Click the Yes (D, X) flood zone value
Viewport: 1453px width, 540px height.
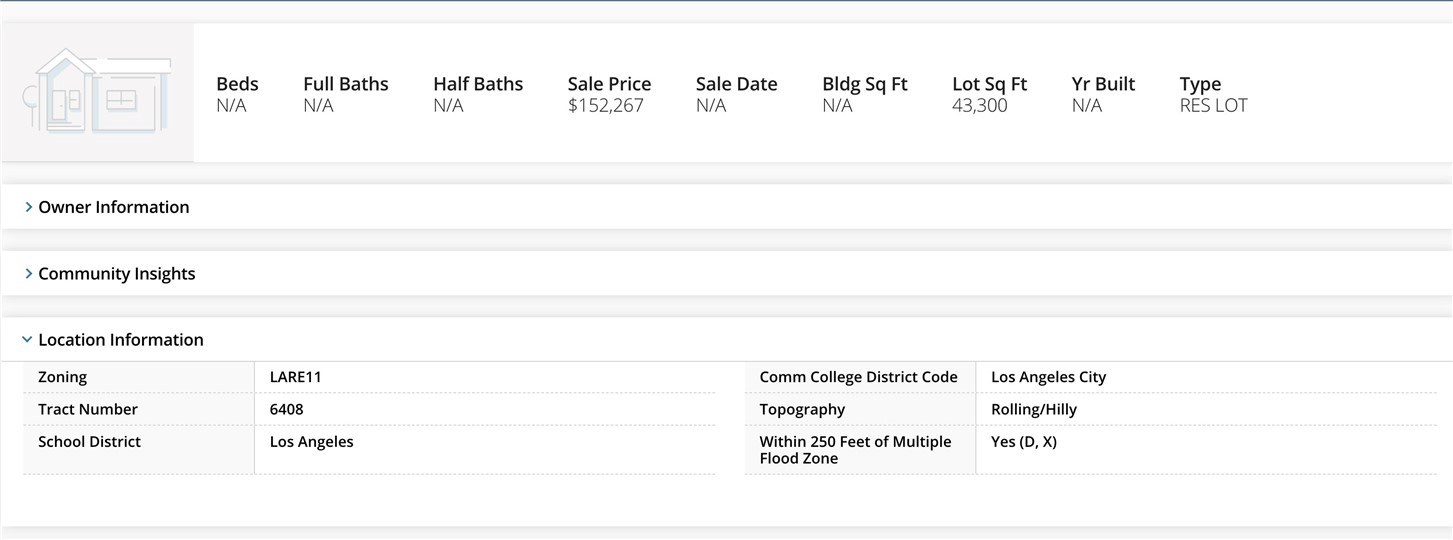[1023, 441]
